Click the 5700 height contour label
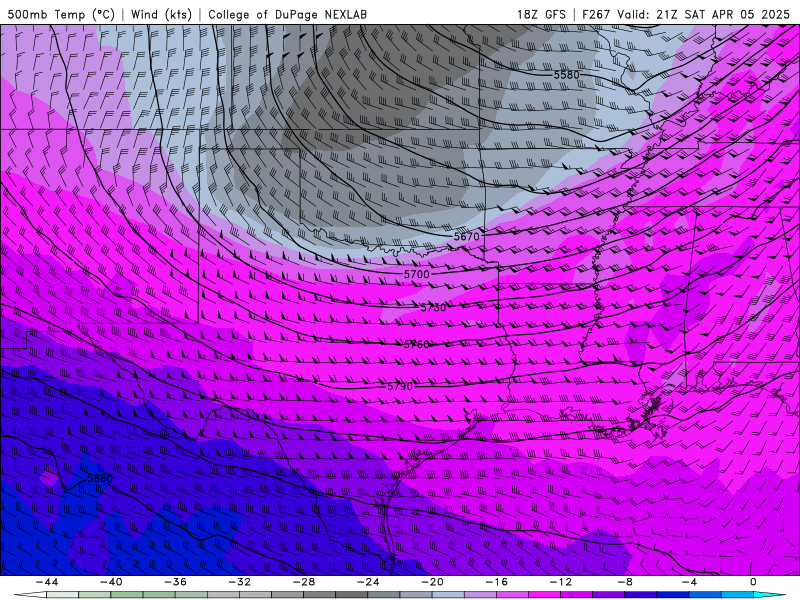The image size is (800, 600). pos(417,274)
